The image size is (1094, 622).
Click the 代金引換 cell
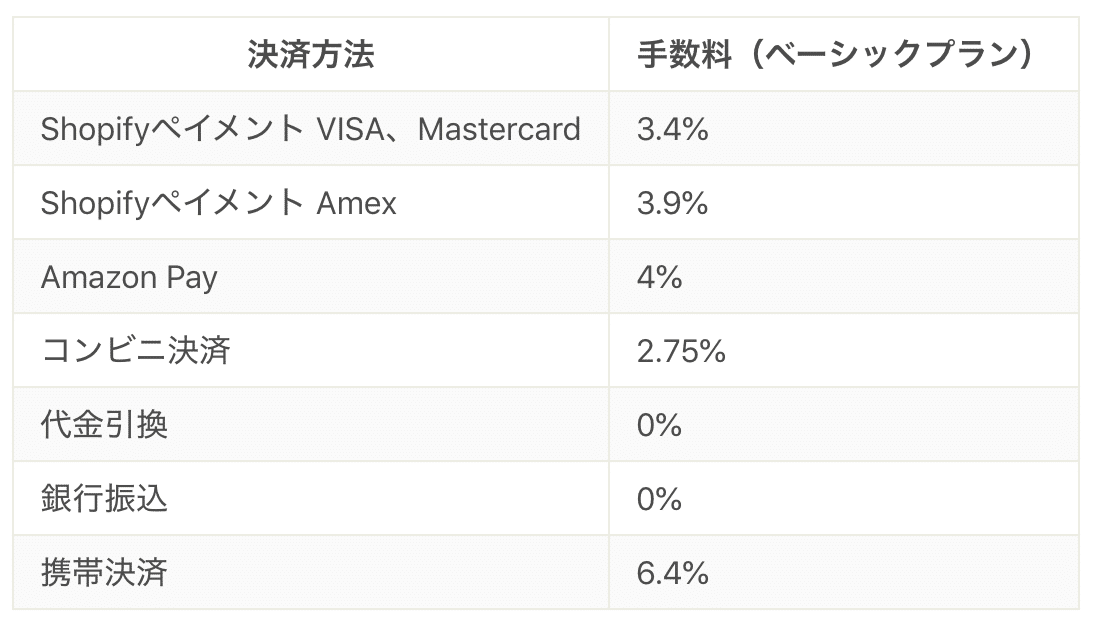click(x=104, y=425)
